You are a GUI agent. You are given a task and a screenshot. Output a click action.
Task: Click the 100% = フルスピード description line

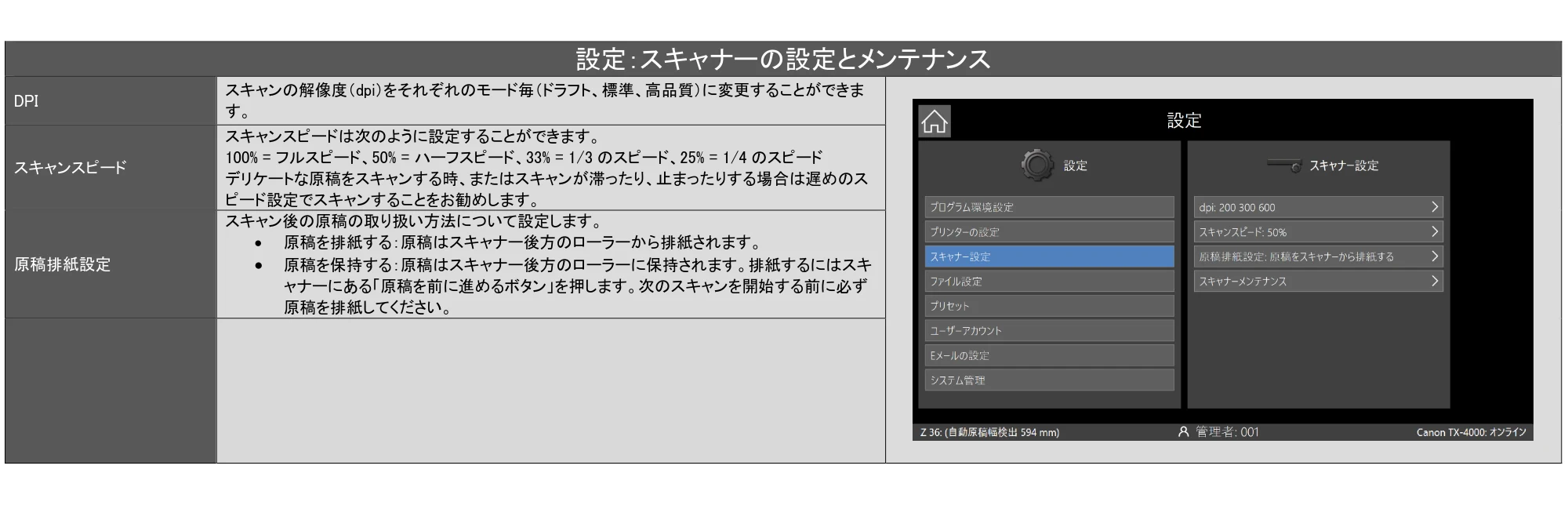click(x=524, y=157)
